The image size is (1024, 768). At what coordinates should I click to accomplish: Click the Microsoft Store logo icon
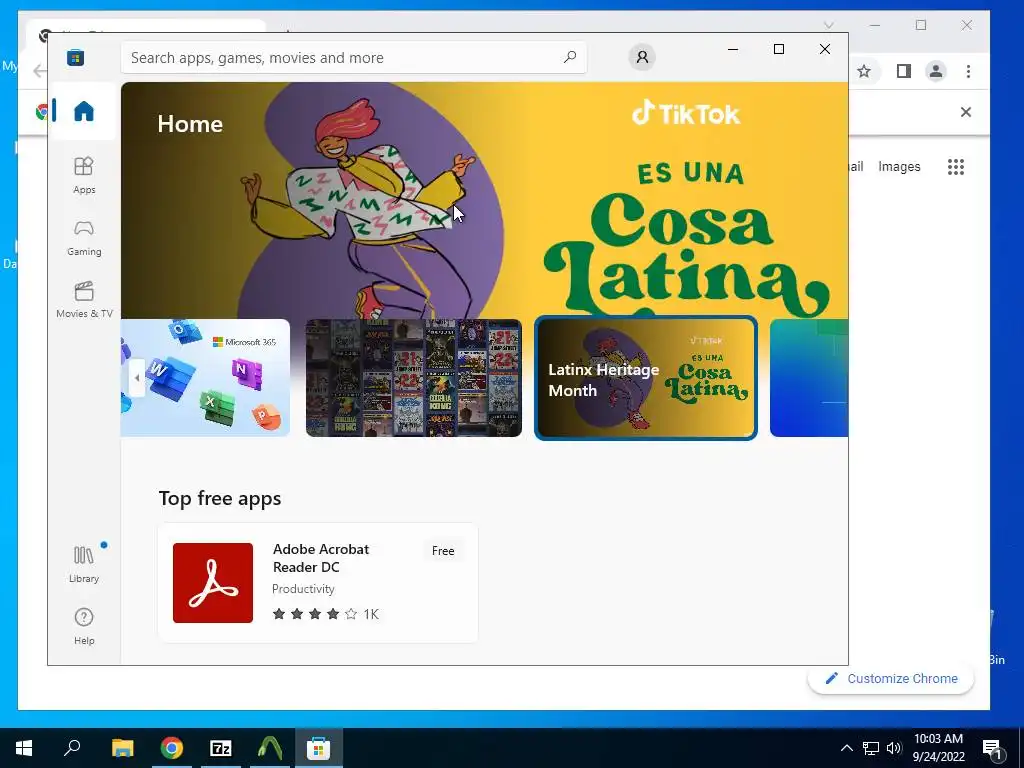click(75, 57)
